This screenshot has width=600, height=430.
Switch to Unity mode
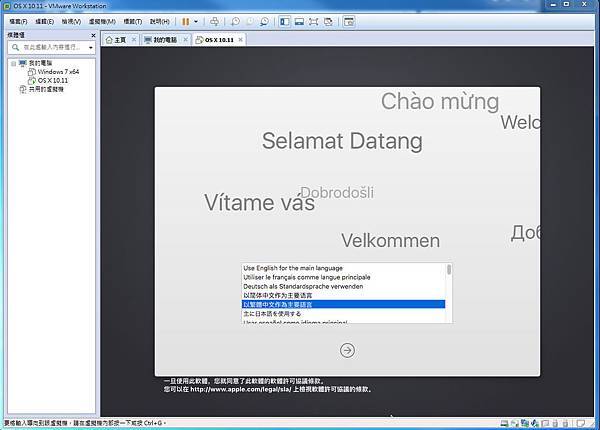pos(328,22)
